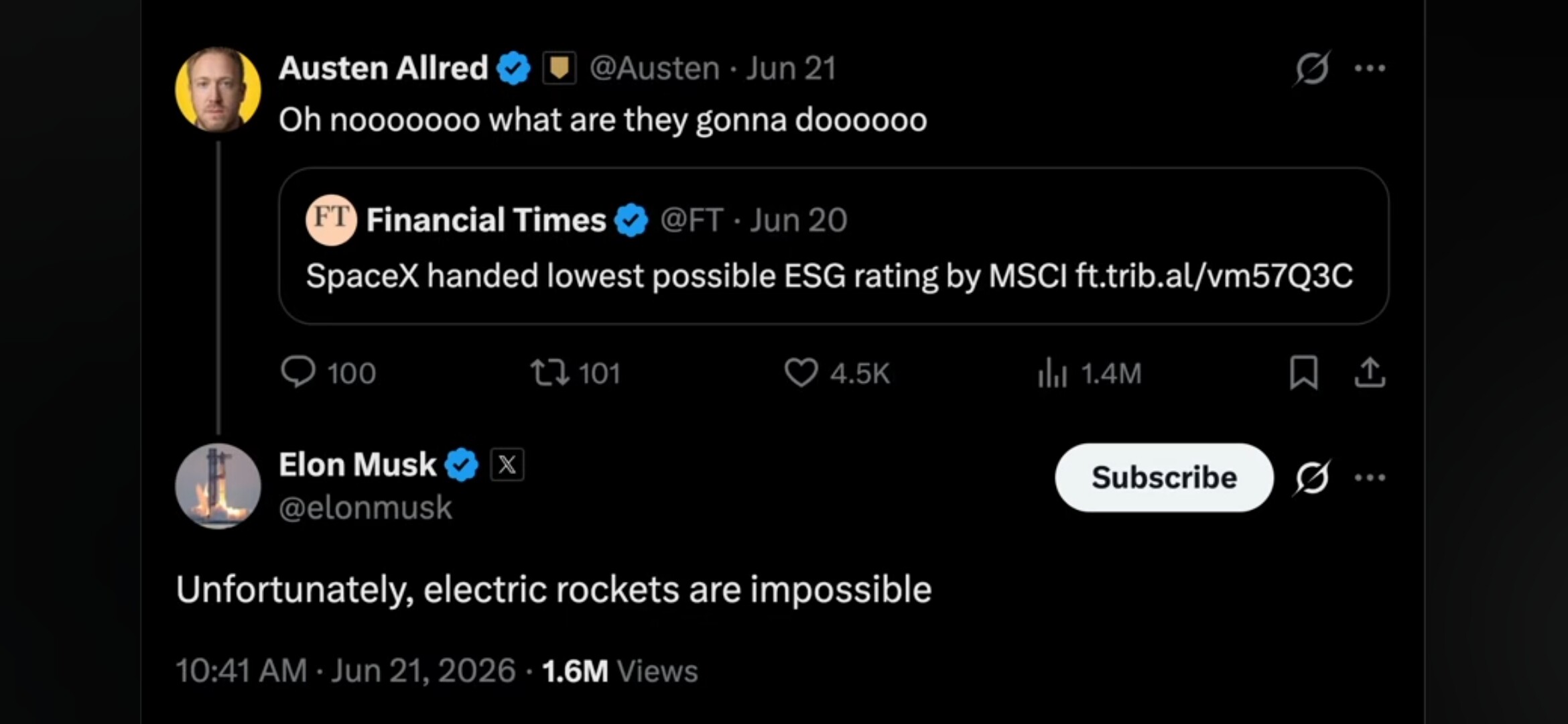Open the ft.trib.al/vm57Q3C link
Image resolution: width=1568 pixels, height=724 pixels.
click(x=1214, y=276)
